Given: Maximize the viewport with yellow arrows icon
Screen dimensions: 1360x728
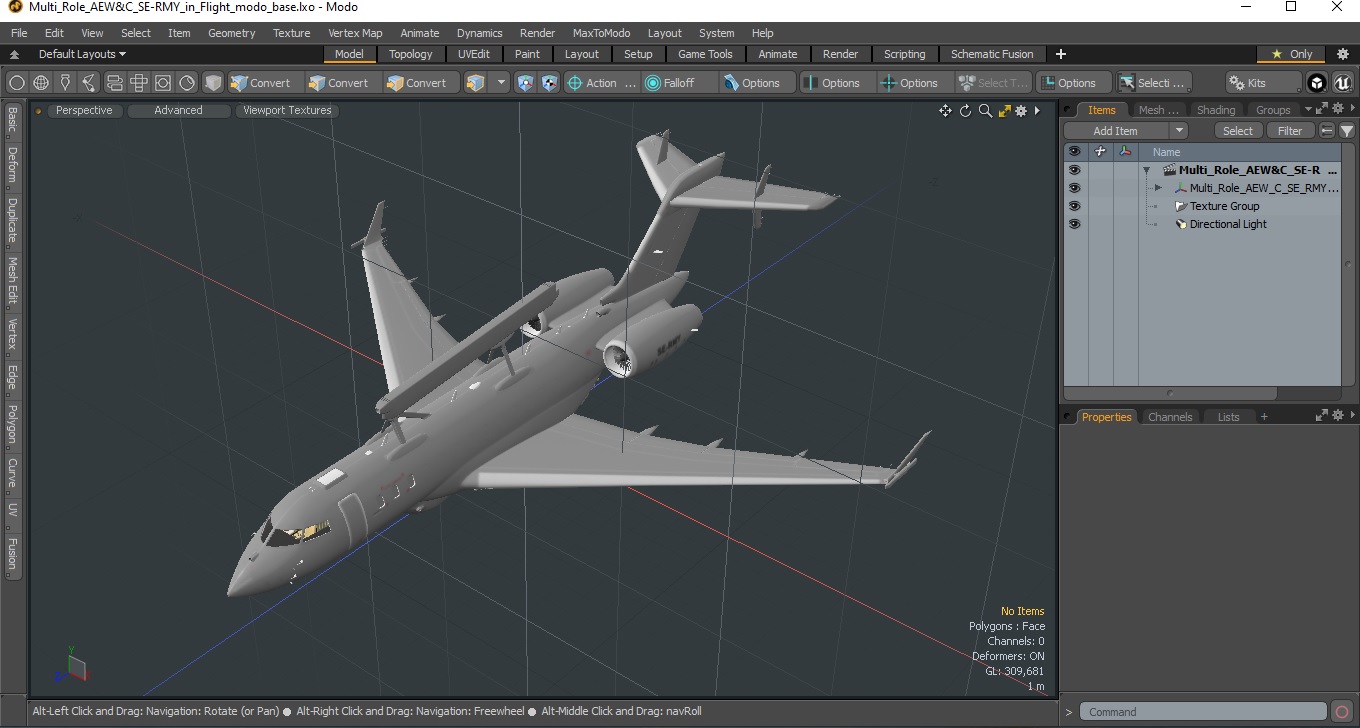Looking at the screenshot, I should pyautogui.click(x=1004, y=111).
